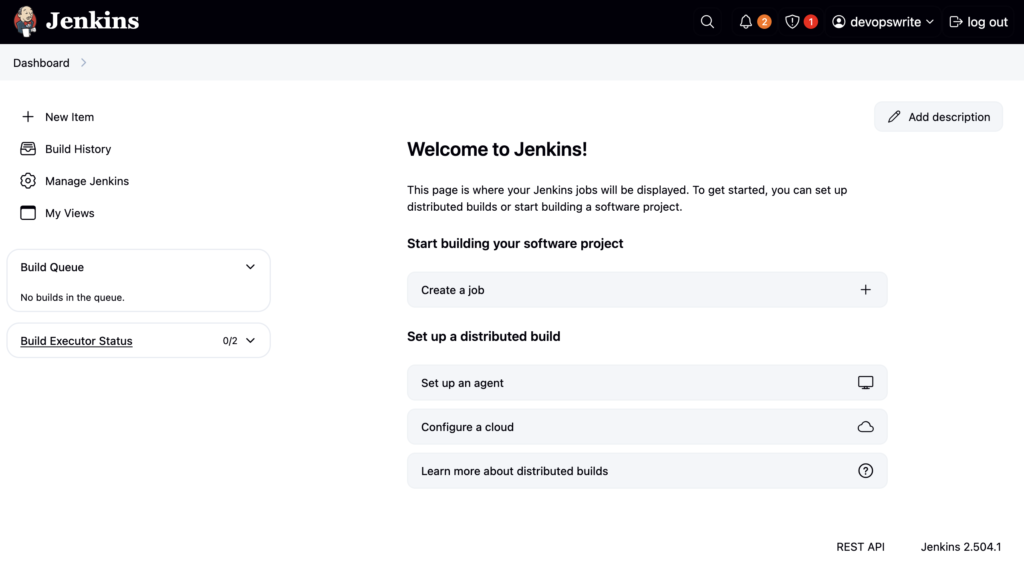Open notifications bell icon

745,22
